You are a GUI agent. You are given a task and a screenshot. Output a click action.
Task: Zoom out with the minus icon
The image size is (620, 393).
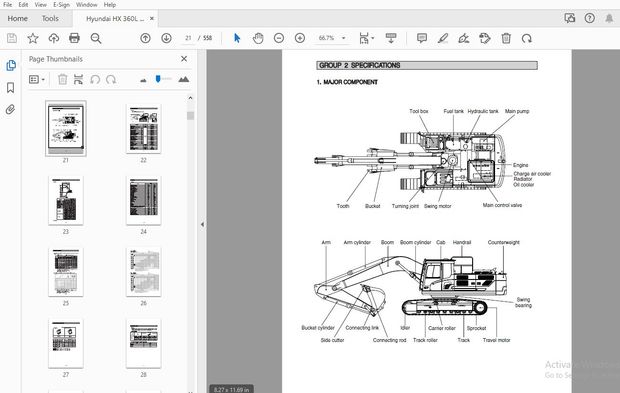coord(279,38)
